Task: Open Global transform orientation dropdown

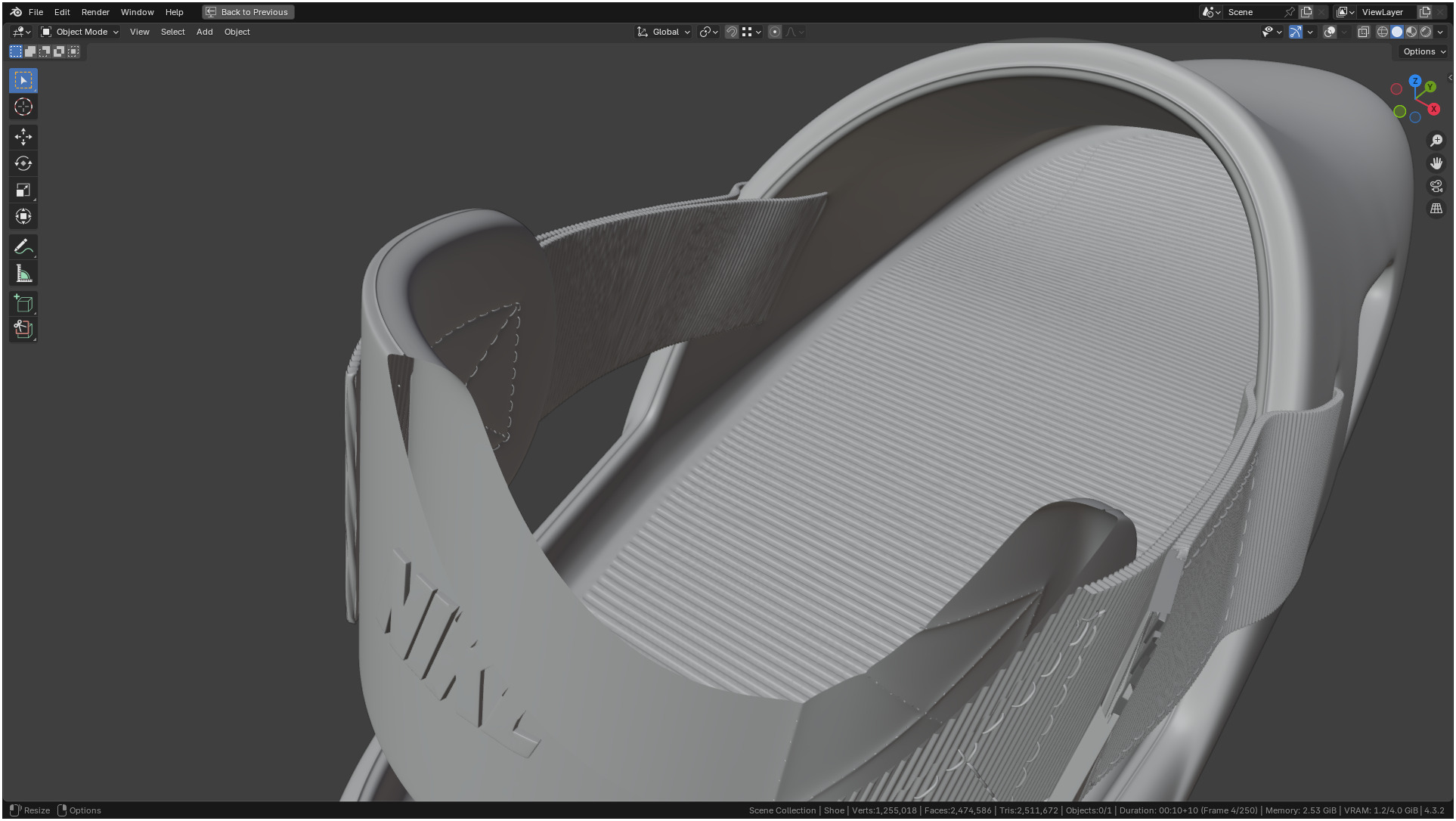Action: 664,32
